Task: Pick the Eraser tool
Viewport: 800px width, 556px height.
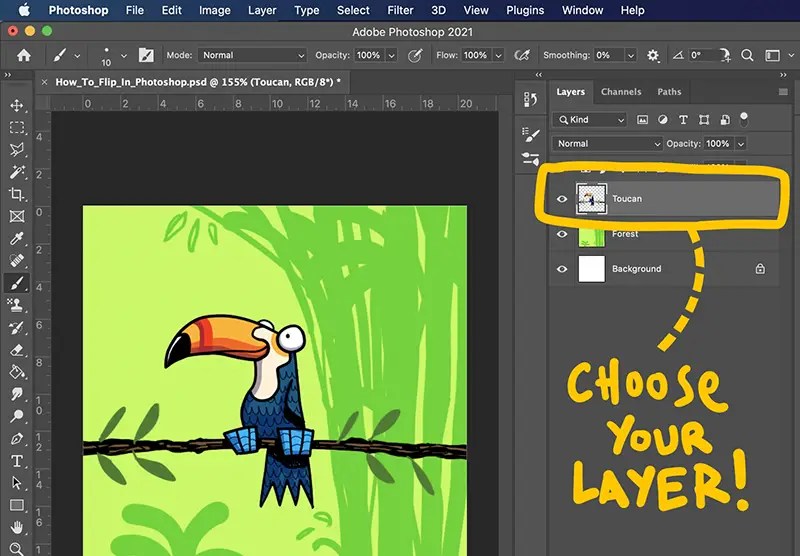Action: pyautogui.click(x=17, y=350)
